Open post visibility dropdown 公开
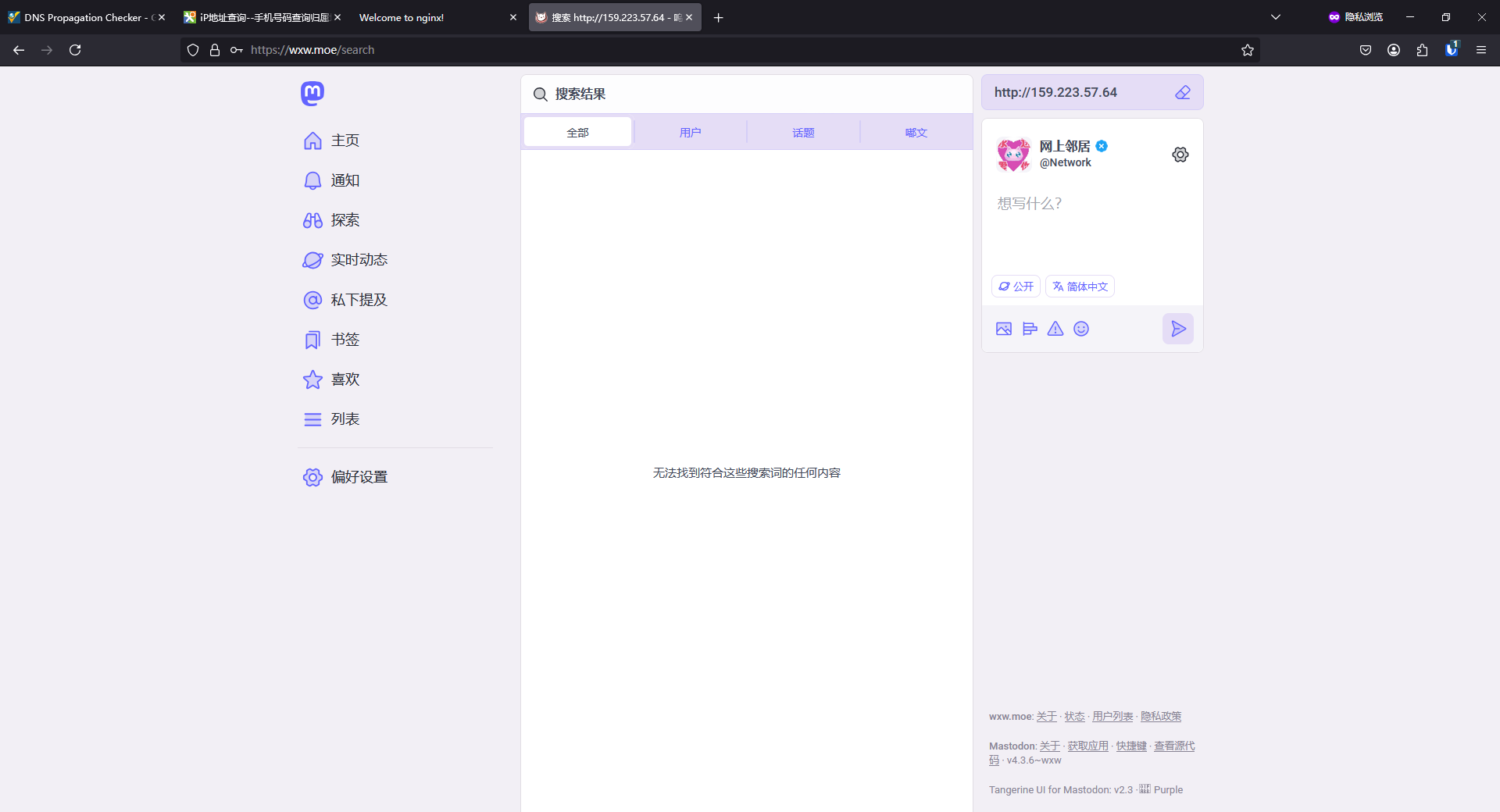The width and height of the screenshot is (1500, 812). coord(1016,287)
